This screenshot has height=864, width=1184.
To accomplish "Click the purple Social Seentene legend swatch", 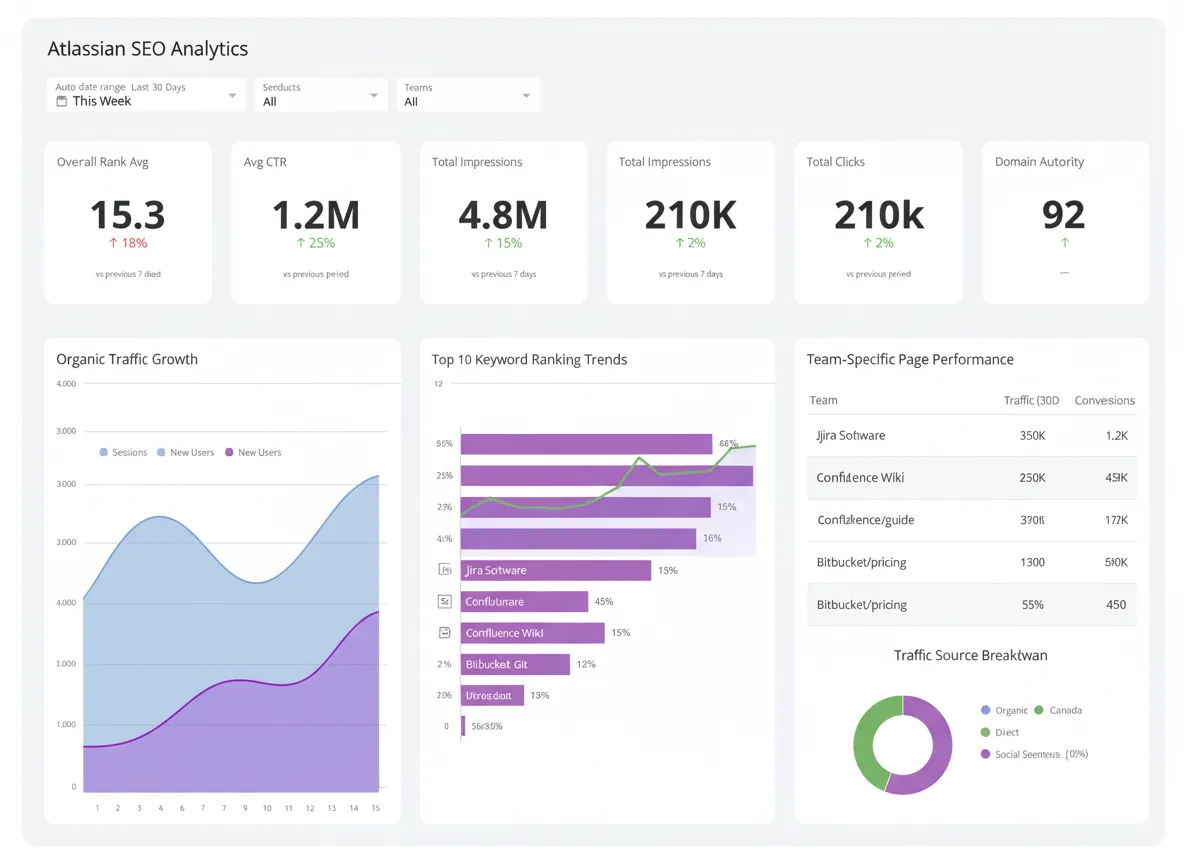I will (988, 754).
